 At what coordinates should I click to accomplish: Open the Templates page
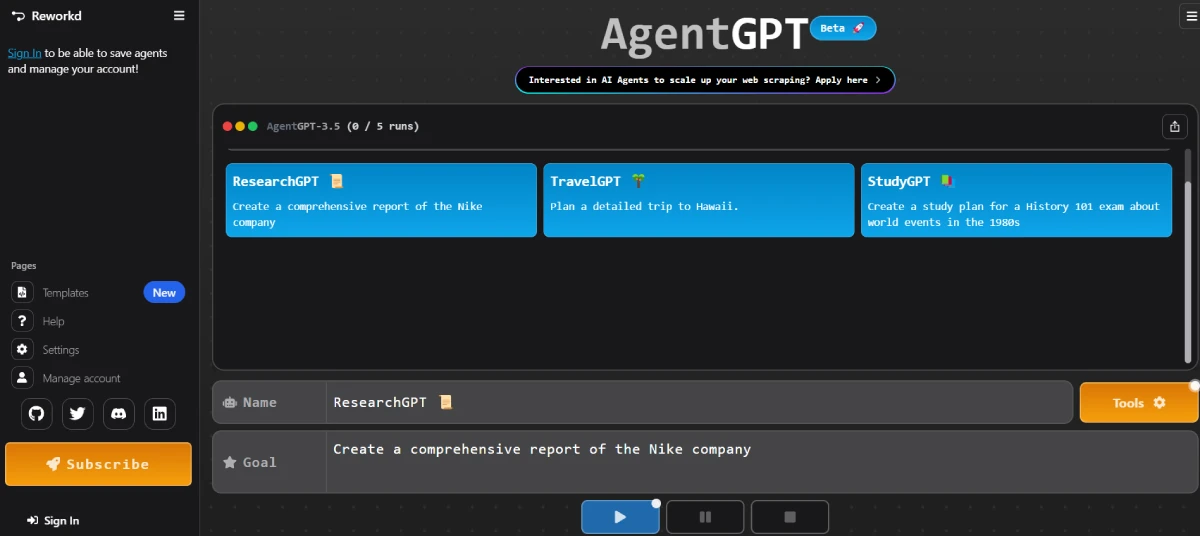pos(66,293)
